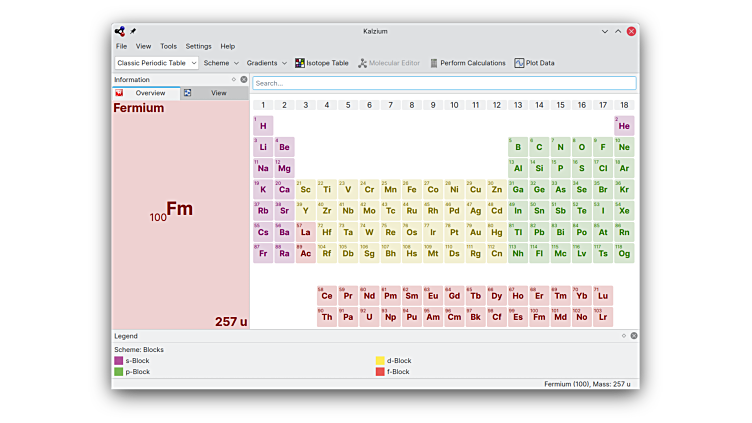Viewport: 752px width, 423px height.
Task: Close the Legend panel
Action: [634, 336]
